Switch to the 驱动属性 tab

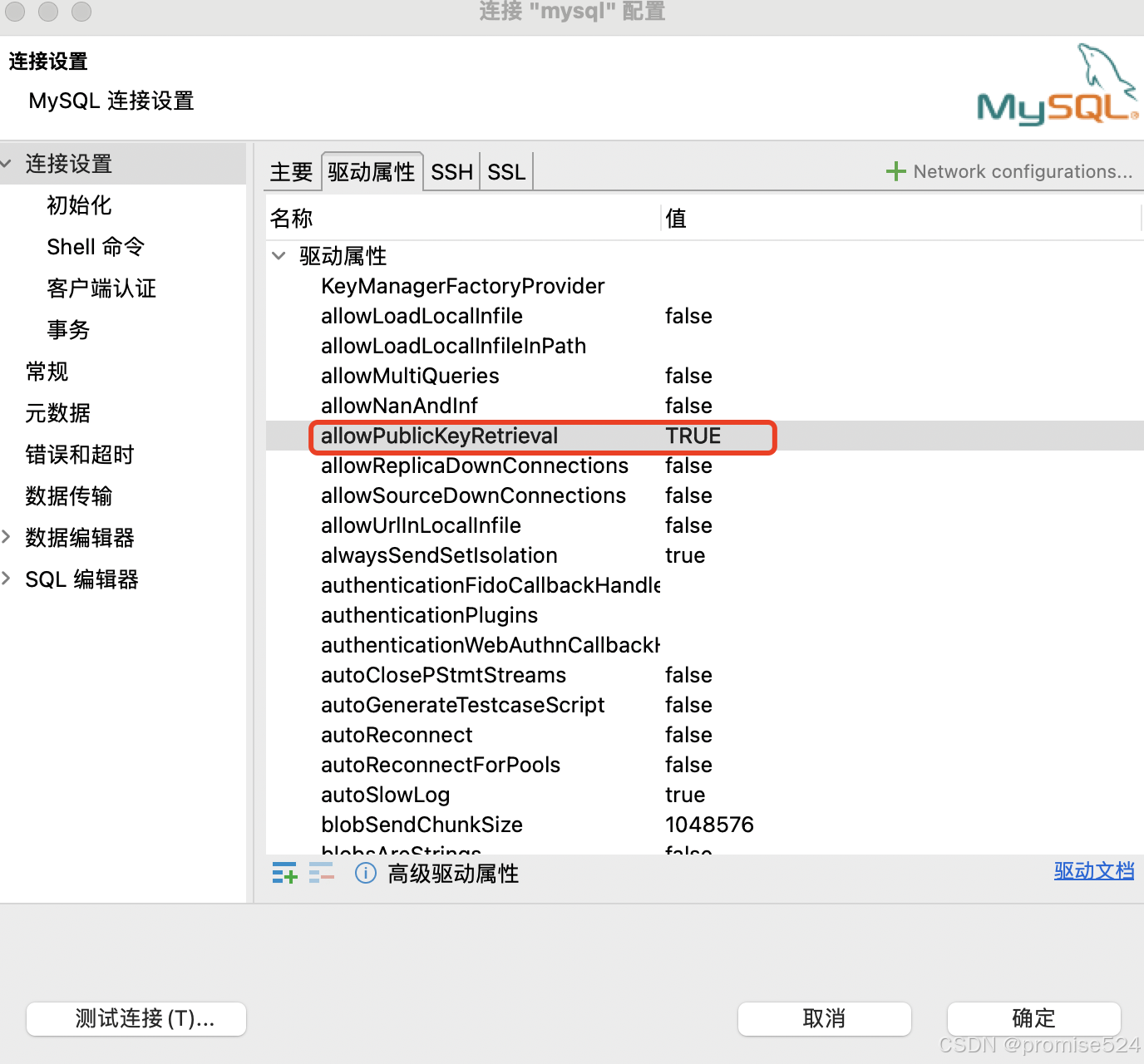coord(372,172)
